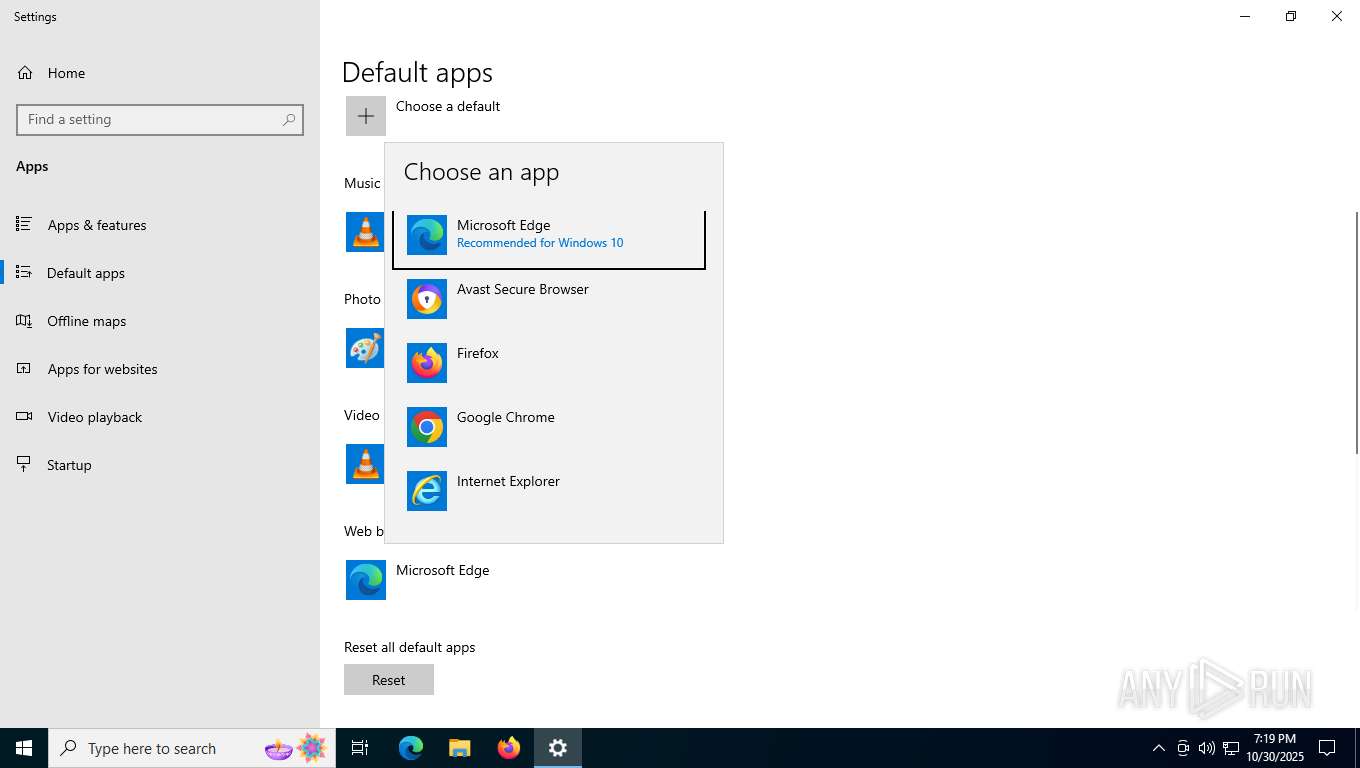
Task: Open the volume control in the tray
Action: click(1207, 748)
